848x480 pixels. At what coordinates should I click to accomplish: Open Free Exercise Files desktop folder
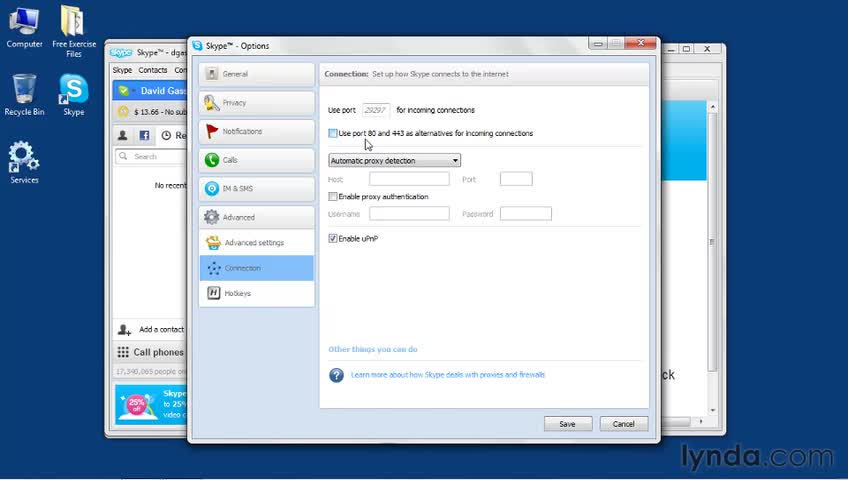pos(74,31)
